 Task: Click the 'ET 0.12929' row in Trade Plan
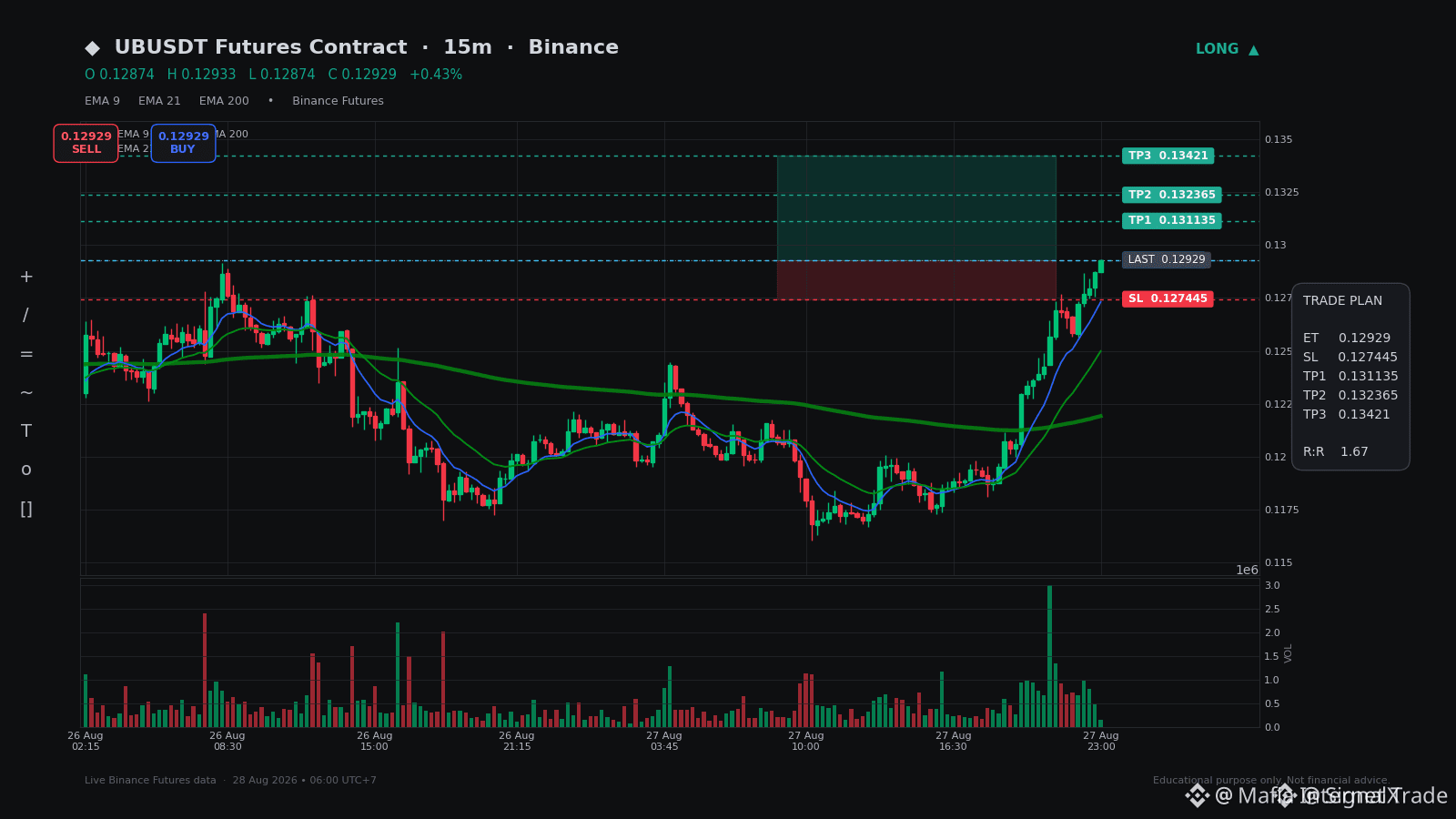click(x=1347, y=338)
